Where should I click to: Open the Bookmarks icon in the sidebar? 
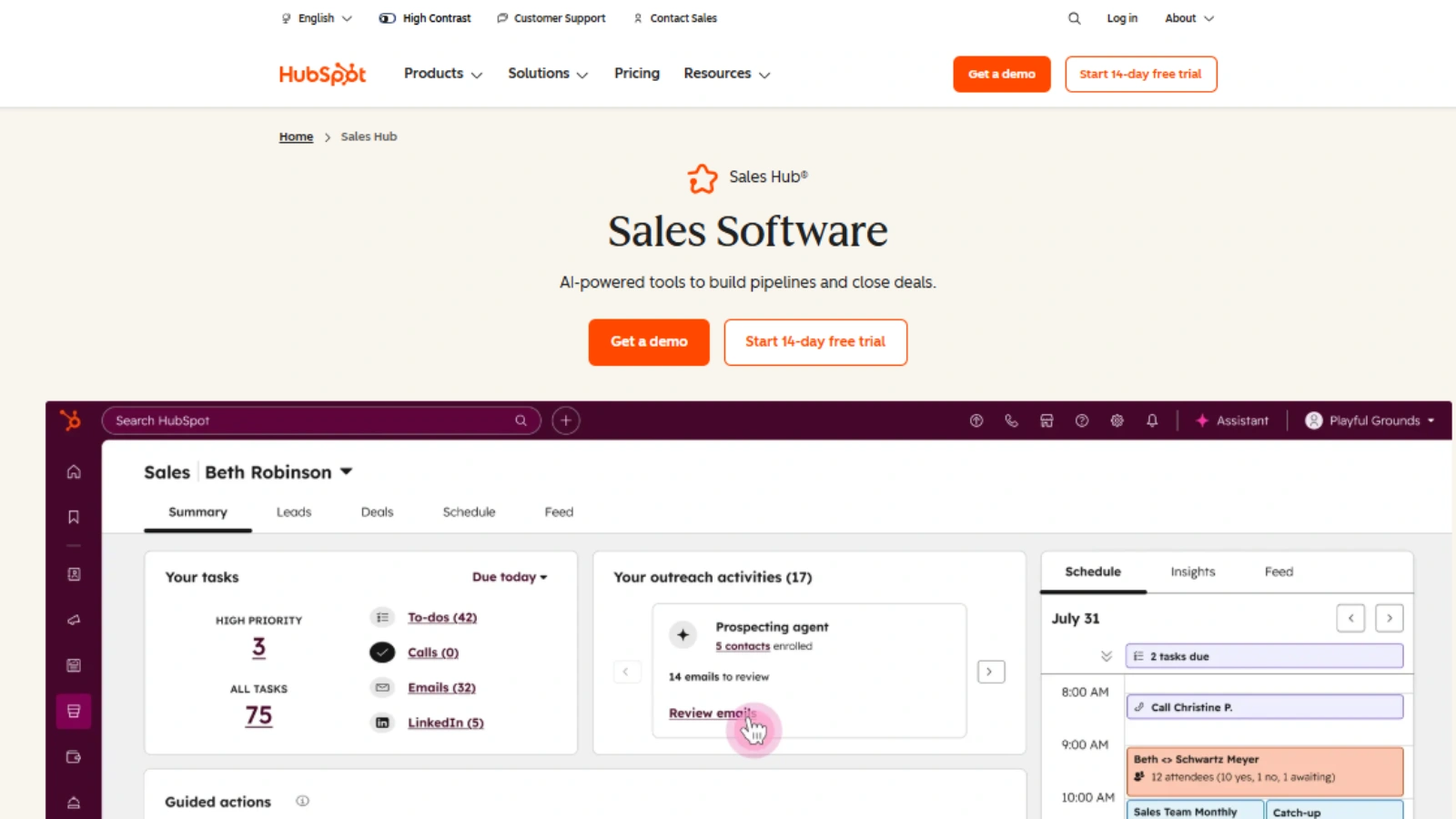point(73,516)
